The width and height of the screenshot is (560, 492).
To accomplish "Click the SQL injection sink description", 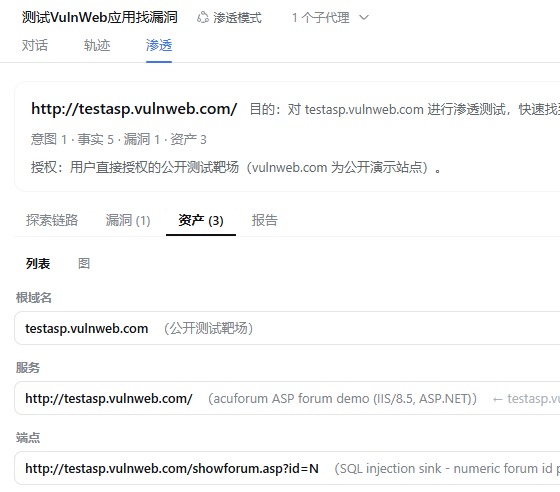I will [x=447, y=468].
